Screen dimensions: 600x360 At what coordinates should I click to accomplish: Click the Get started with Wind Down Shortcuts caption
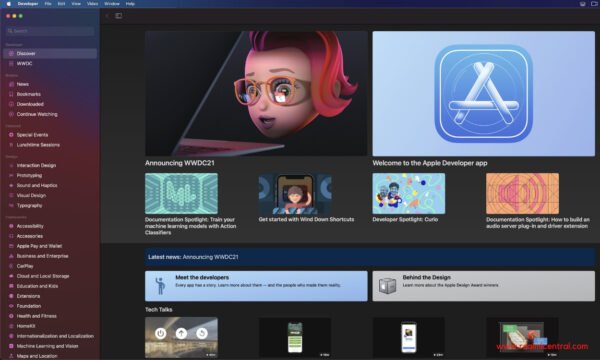(x=306, y=219)
